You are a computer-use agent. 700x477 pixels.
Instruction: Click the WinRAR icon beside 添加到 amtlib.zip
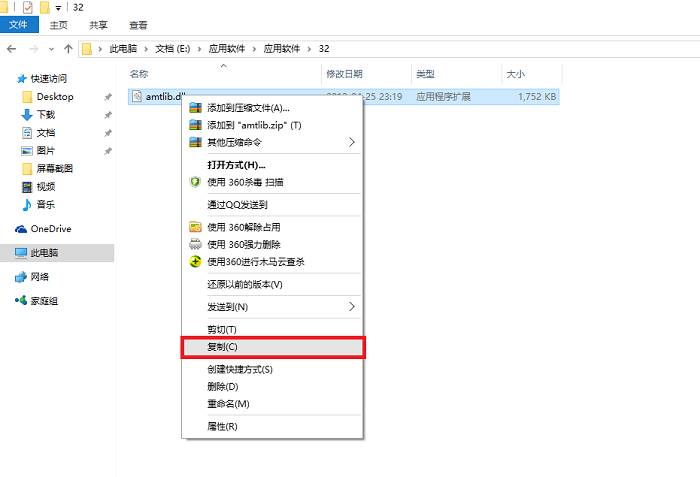196,125
